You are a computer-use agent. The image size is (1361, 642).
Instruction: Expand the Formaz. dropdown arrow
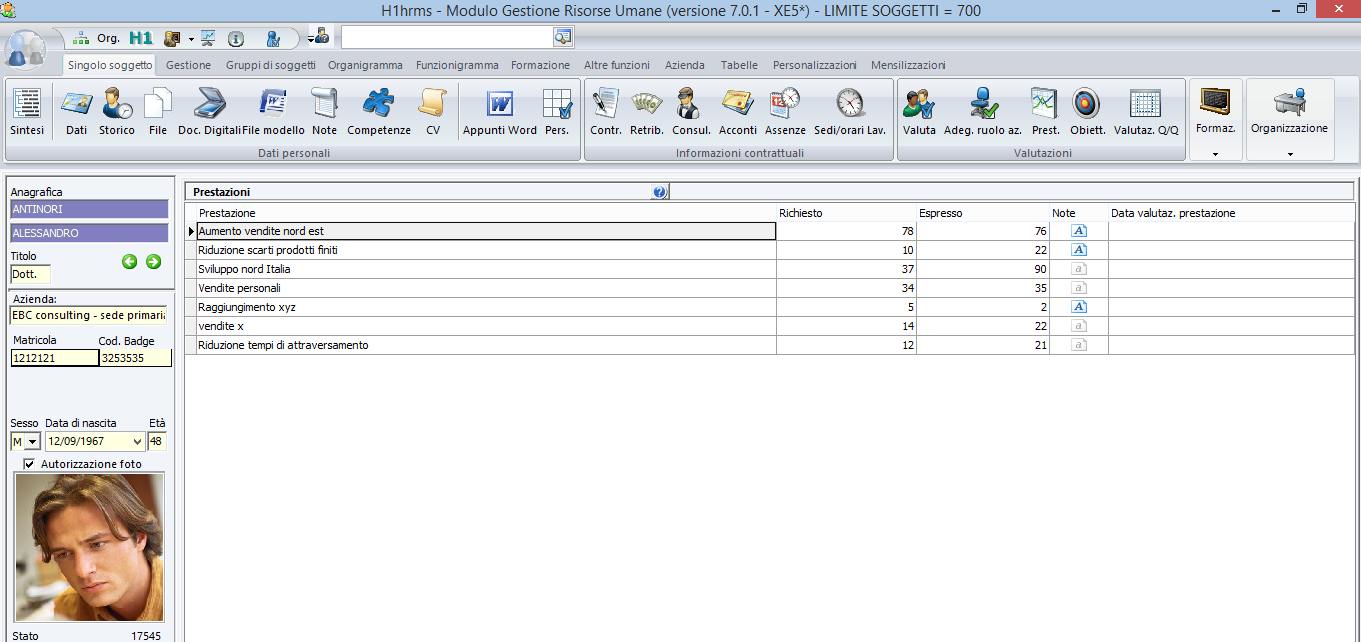pyautogui.click(x=1215, y=154)
